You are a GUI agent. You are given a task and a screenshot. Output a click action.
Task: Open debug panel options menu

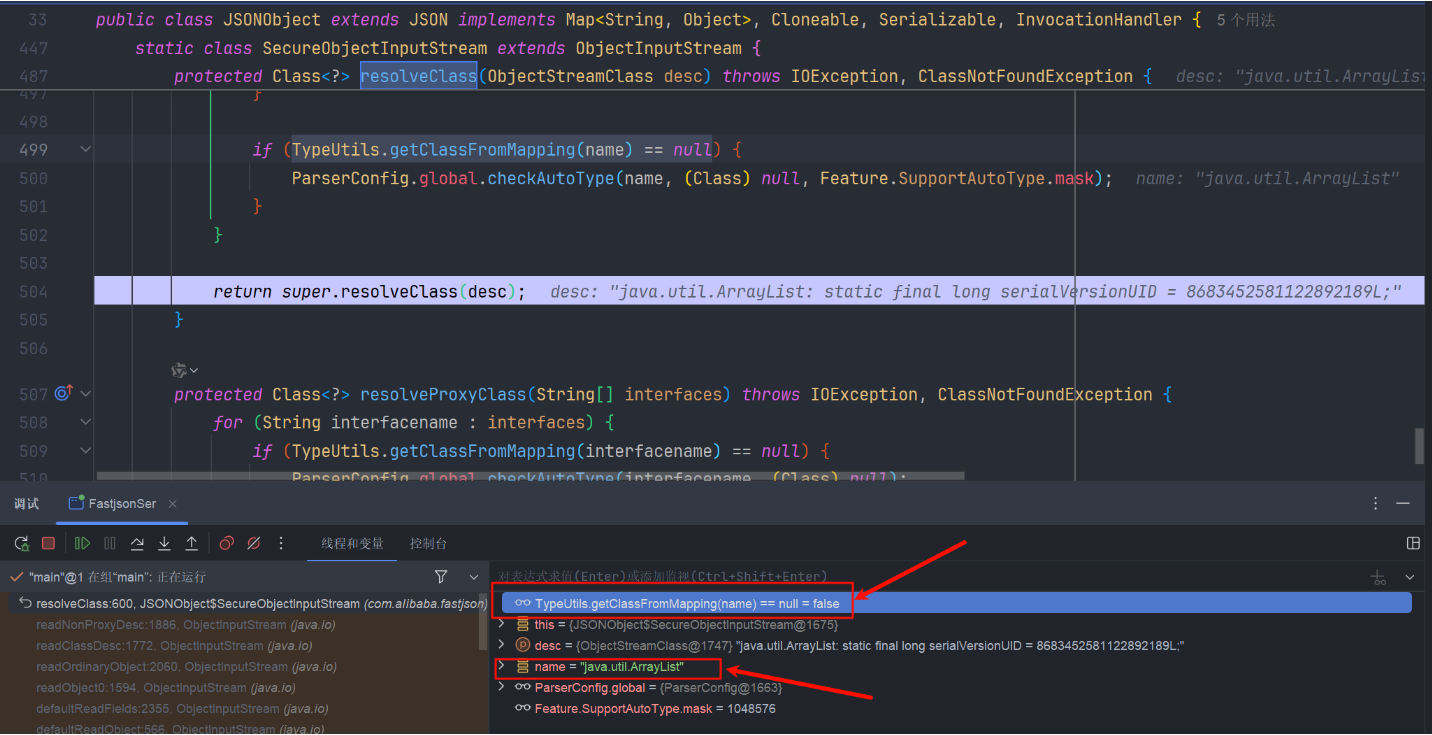pyautogui.click(x=1376, y=503)
